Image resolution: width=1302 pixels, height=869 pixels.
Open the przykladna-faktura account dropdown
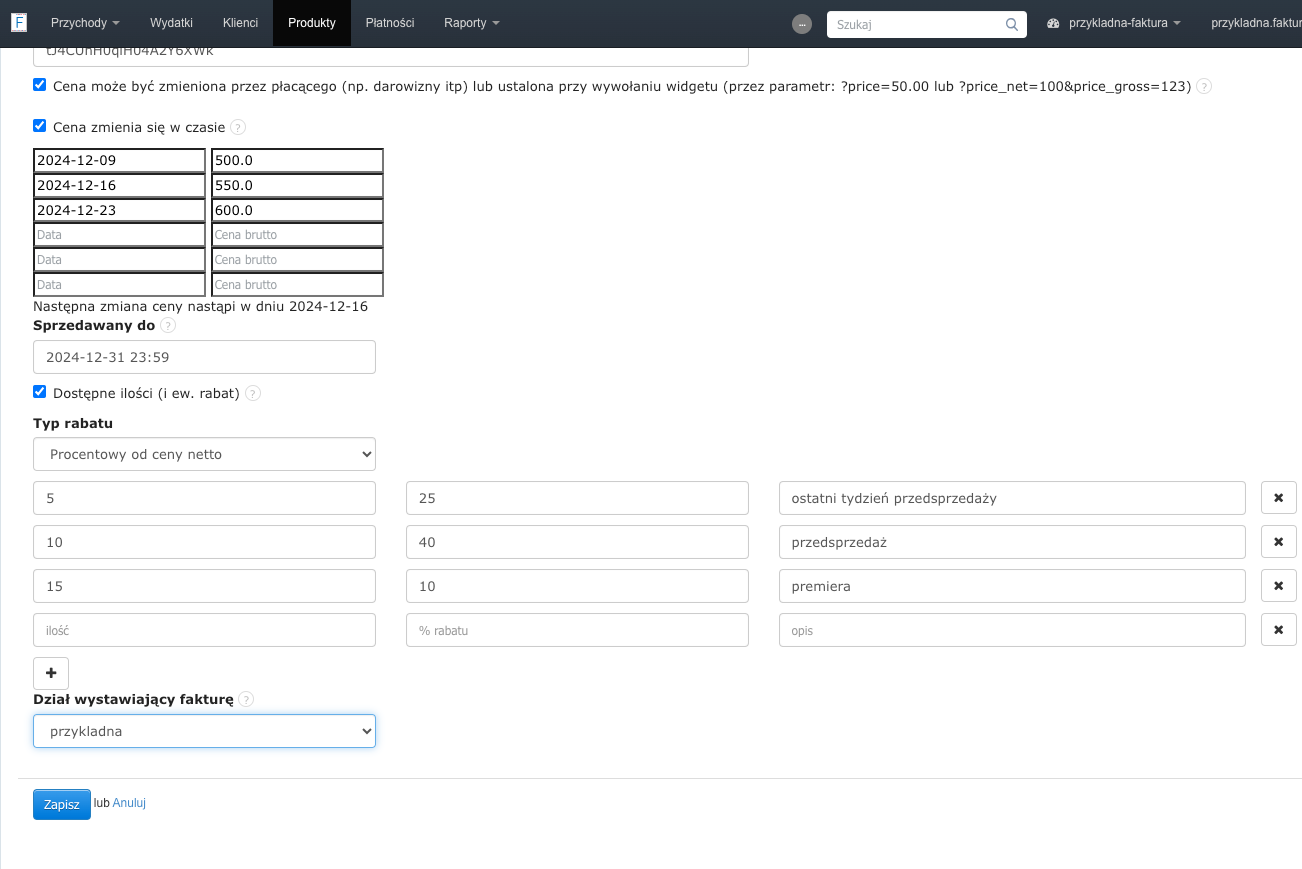[x=1124, y=23]
